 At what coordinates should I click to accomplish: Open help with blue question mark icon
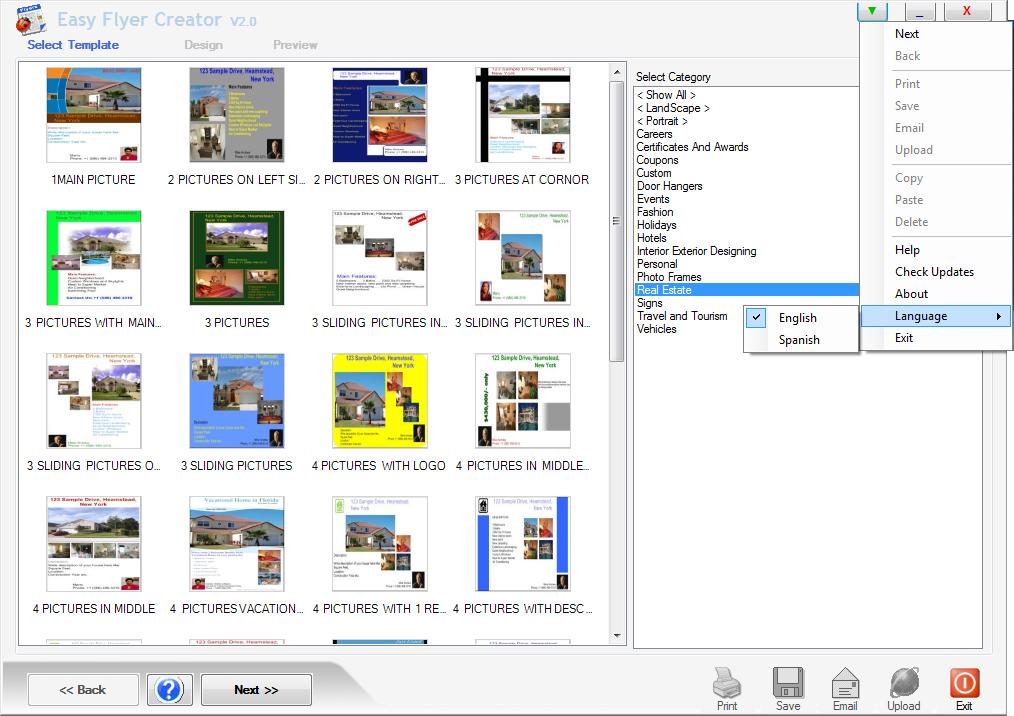point(169,690)
